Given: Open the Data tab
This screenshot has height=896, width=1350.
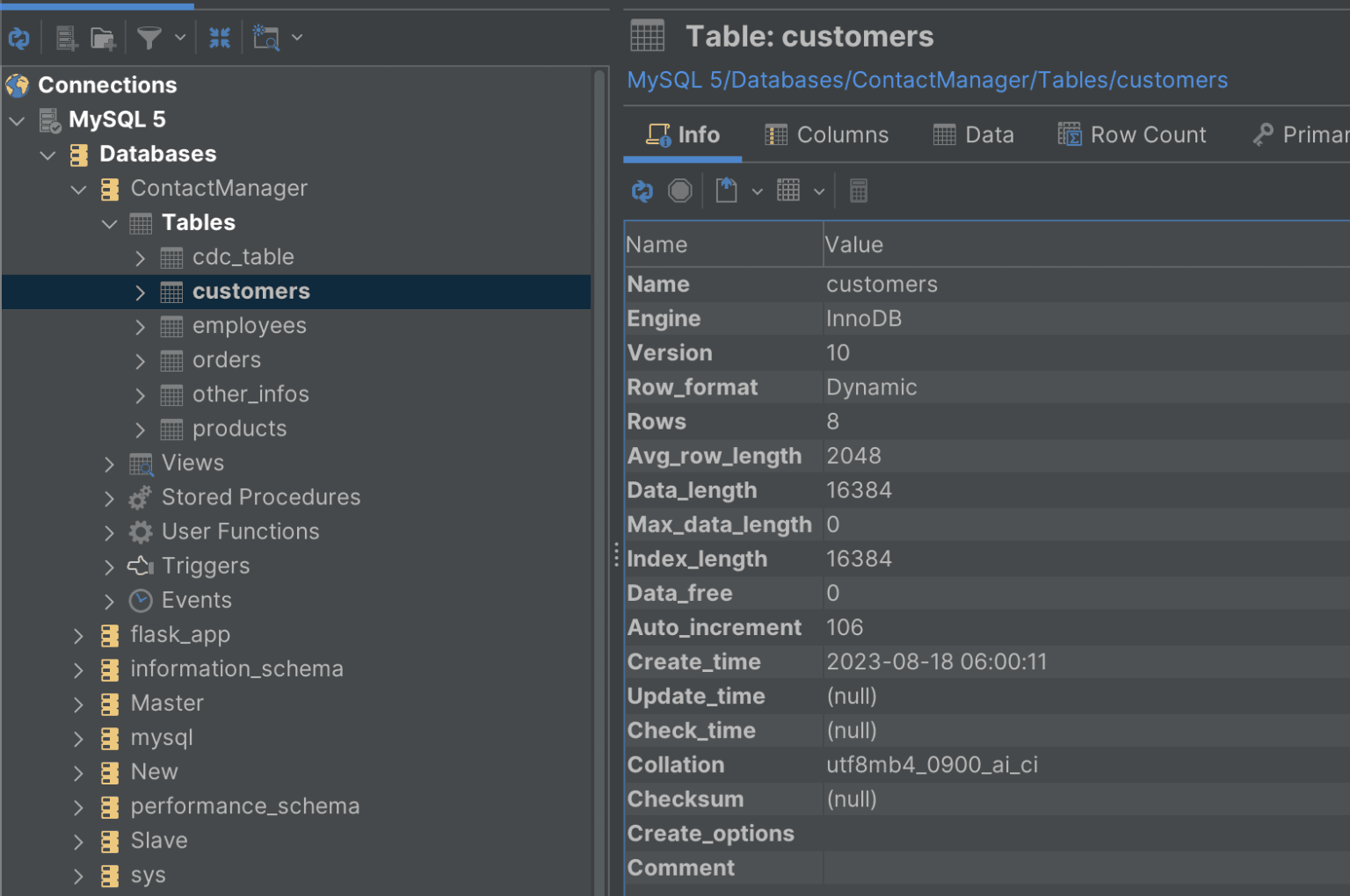Looking at the screenshot, I should point(974,135).
